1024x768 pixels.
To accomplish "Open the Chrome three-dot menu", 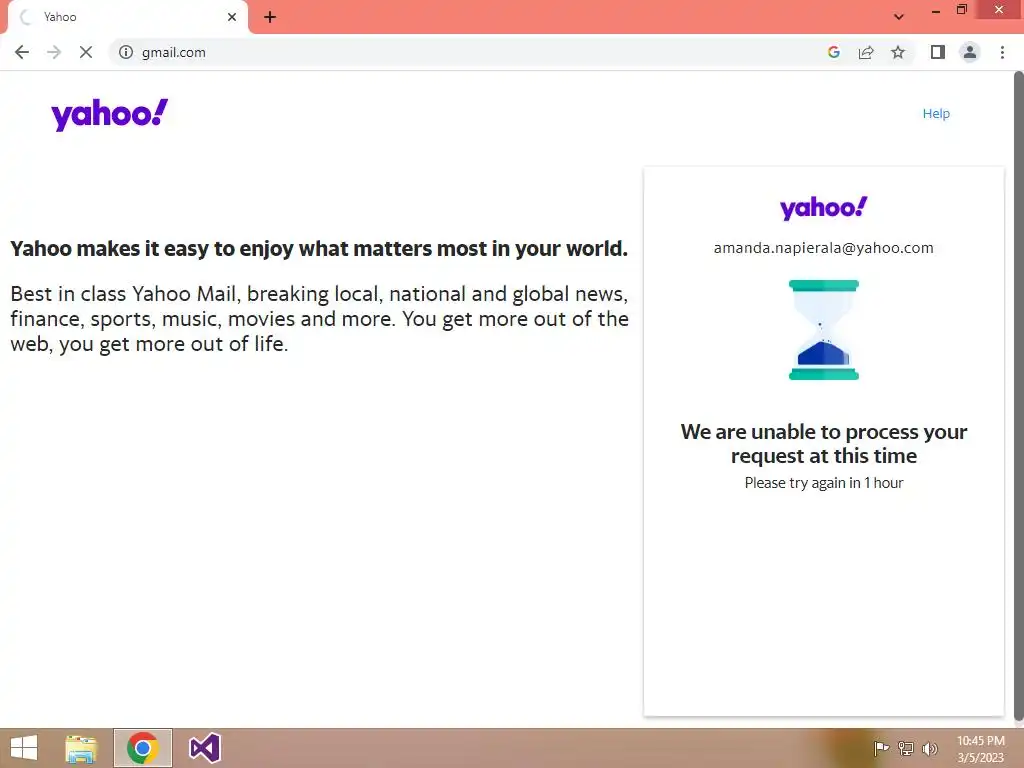I will [x=1002, y=52].
